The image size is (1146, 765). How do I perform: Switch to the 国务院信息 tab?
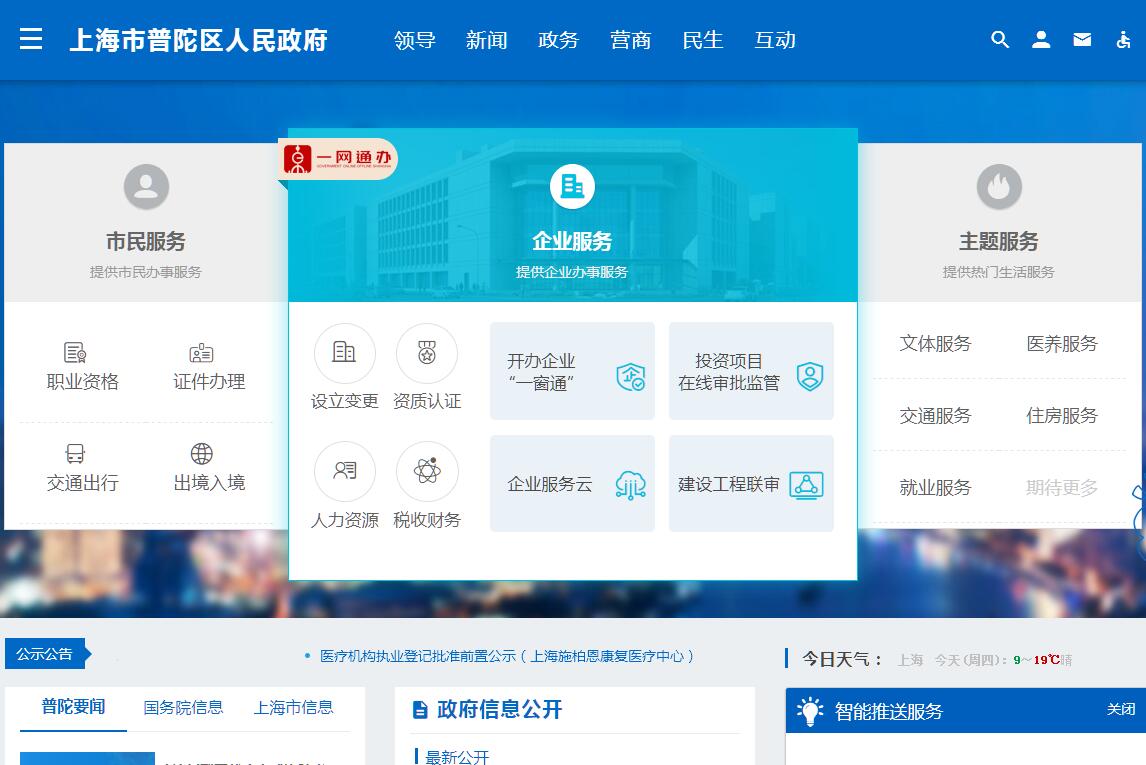[x=183, y=708]
